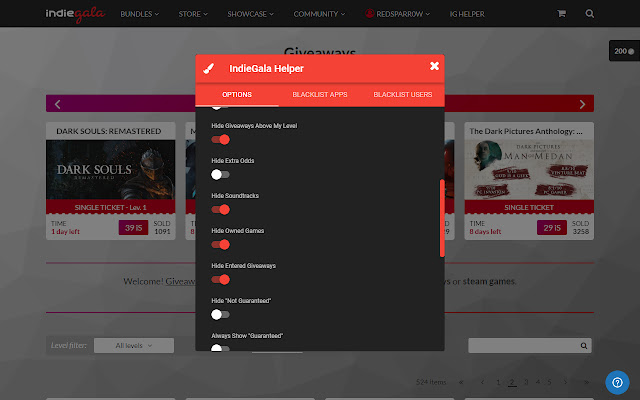Open the IG HELPER menu item
The width and height of the screenshot is (640, 400).
[467, 14]
